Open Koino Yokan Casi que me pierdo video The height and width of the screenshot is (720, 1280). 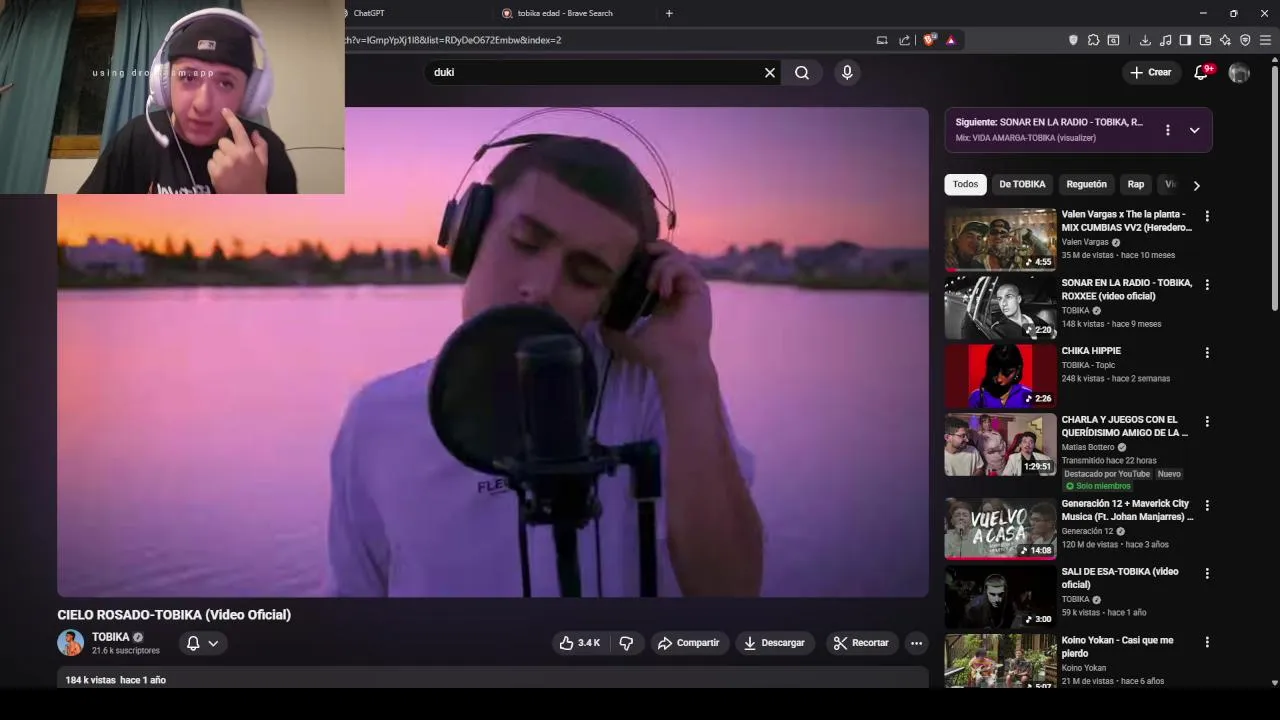click(x=1117, y=646)
